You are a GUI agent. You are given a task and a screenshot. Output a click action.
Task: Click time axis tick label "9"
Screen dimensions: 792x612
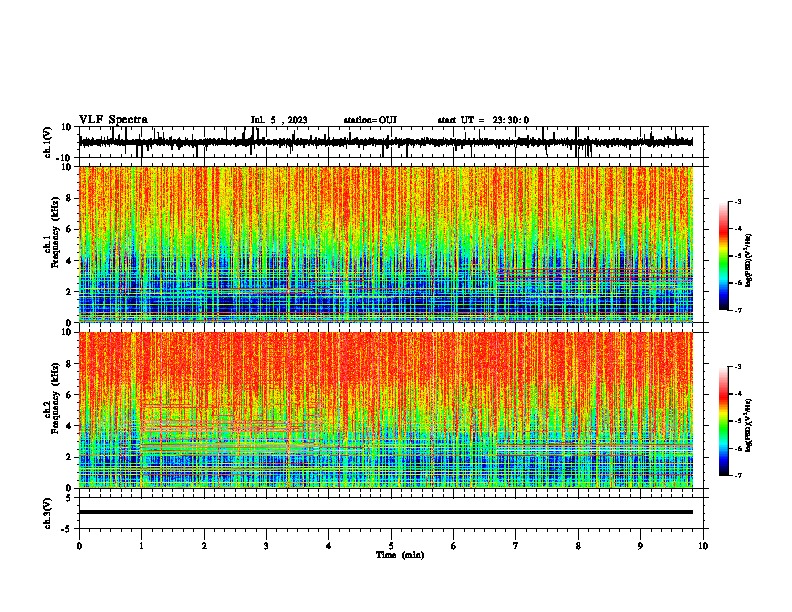click(640, 546)
